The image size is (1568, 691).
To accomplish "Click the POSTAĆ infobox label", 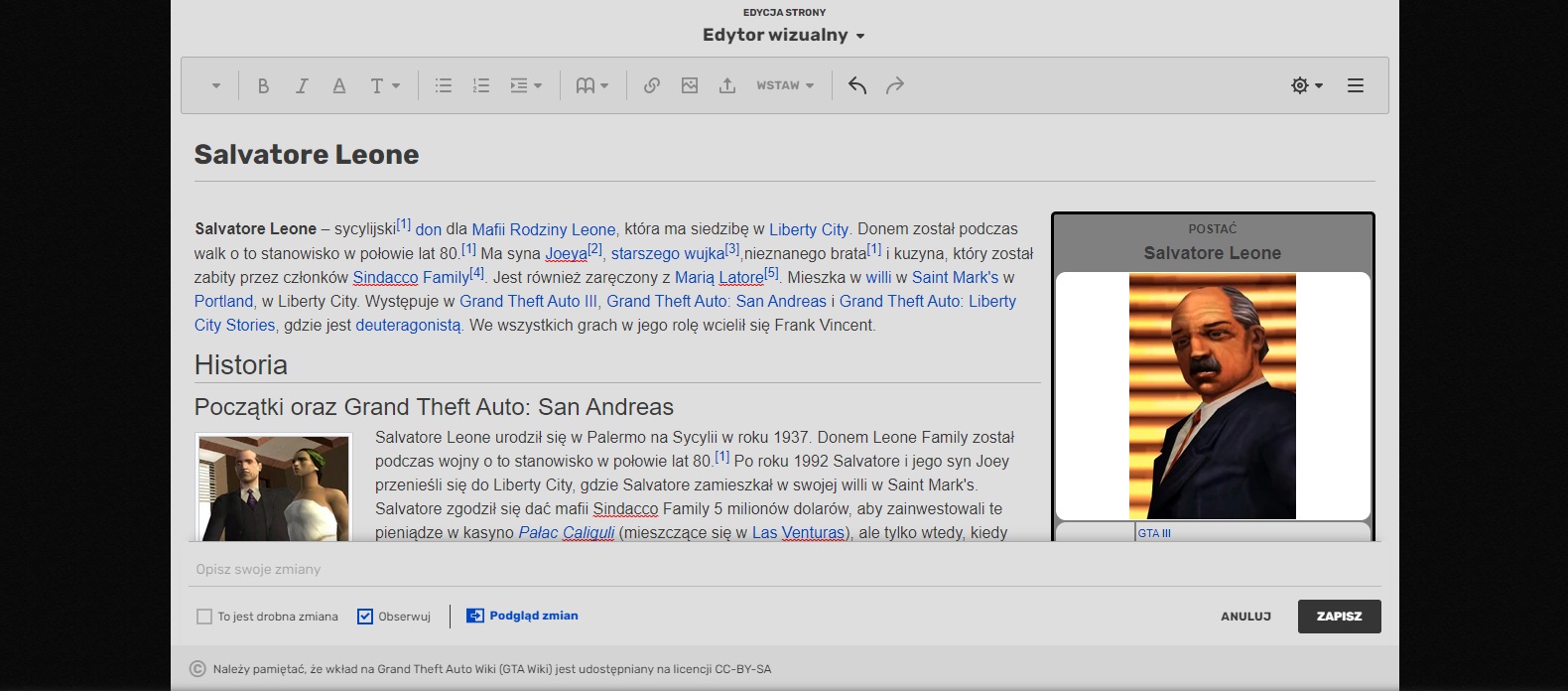I will 1213,228.
